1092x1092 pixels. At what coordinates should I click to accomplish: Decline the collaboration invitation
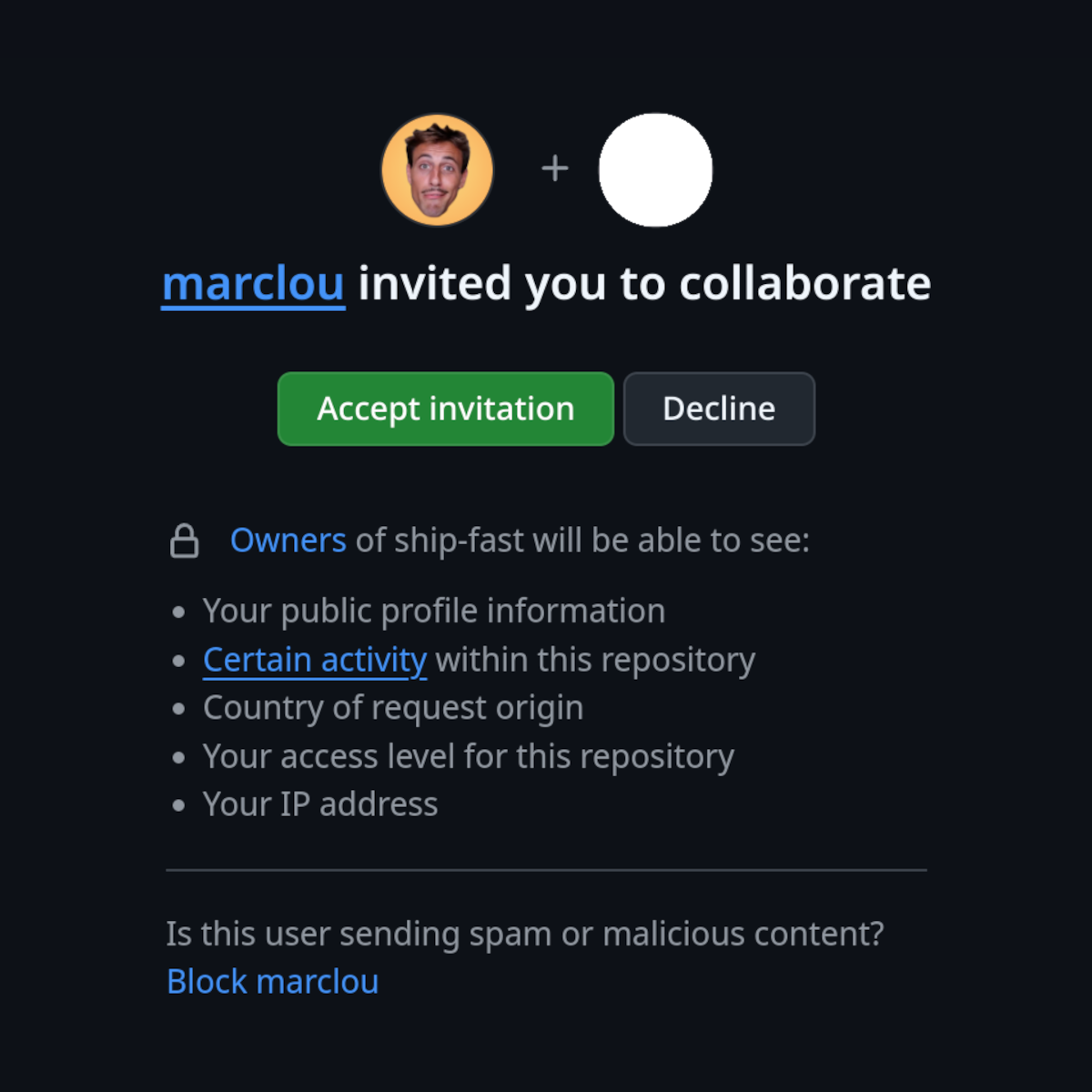pyautogui.click(x=719, y=409)
